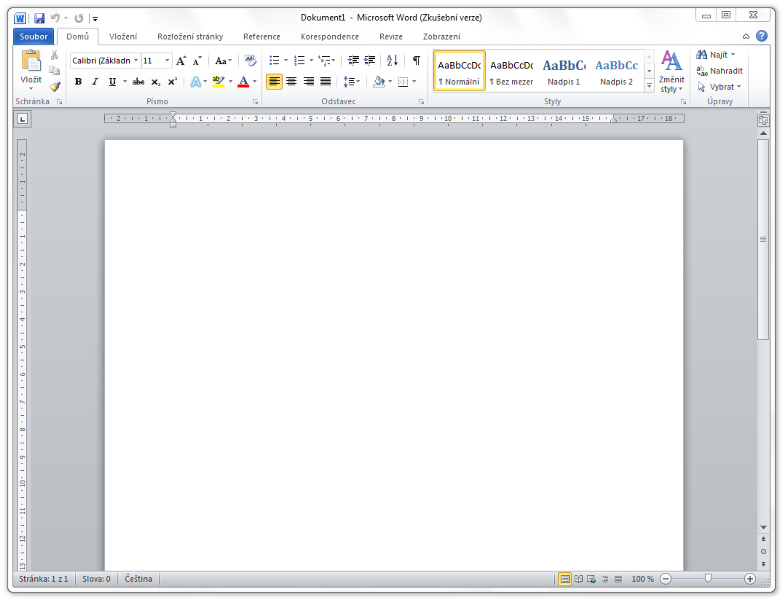Image resolution: width=783 pixels, height=600 pixels.
Task: Click the Redo icon in quick access toolbar
Action: (78, 18)
